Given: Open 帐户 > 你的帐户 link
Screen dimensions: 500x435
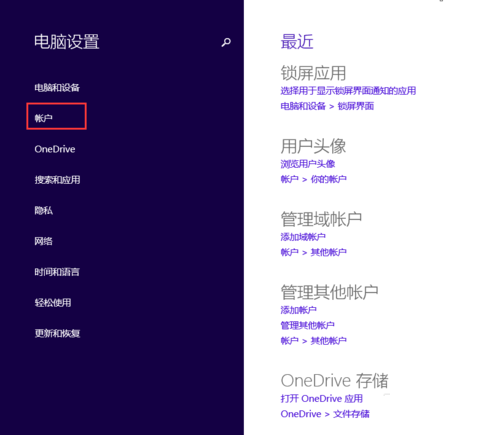Looking at the screenshot, I should click(x=313, y=179).
